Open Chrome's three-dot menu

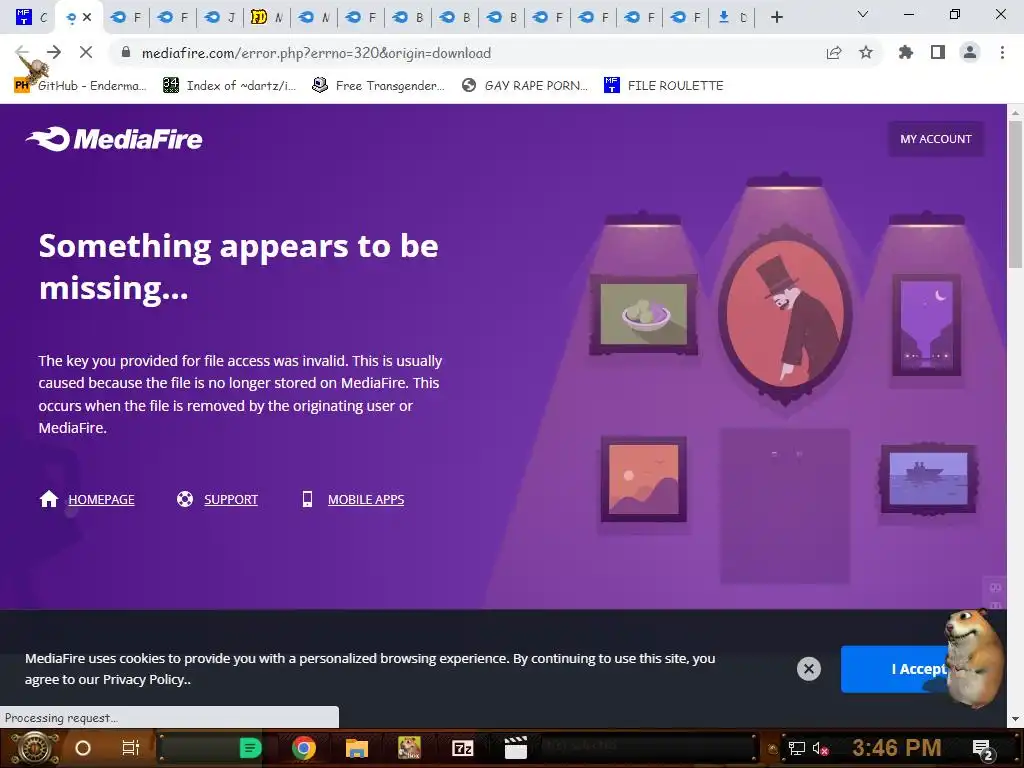tap(1002, 52)
